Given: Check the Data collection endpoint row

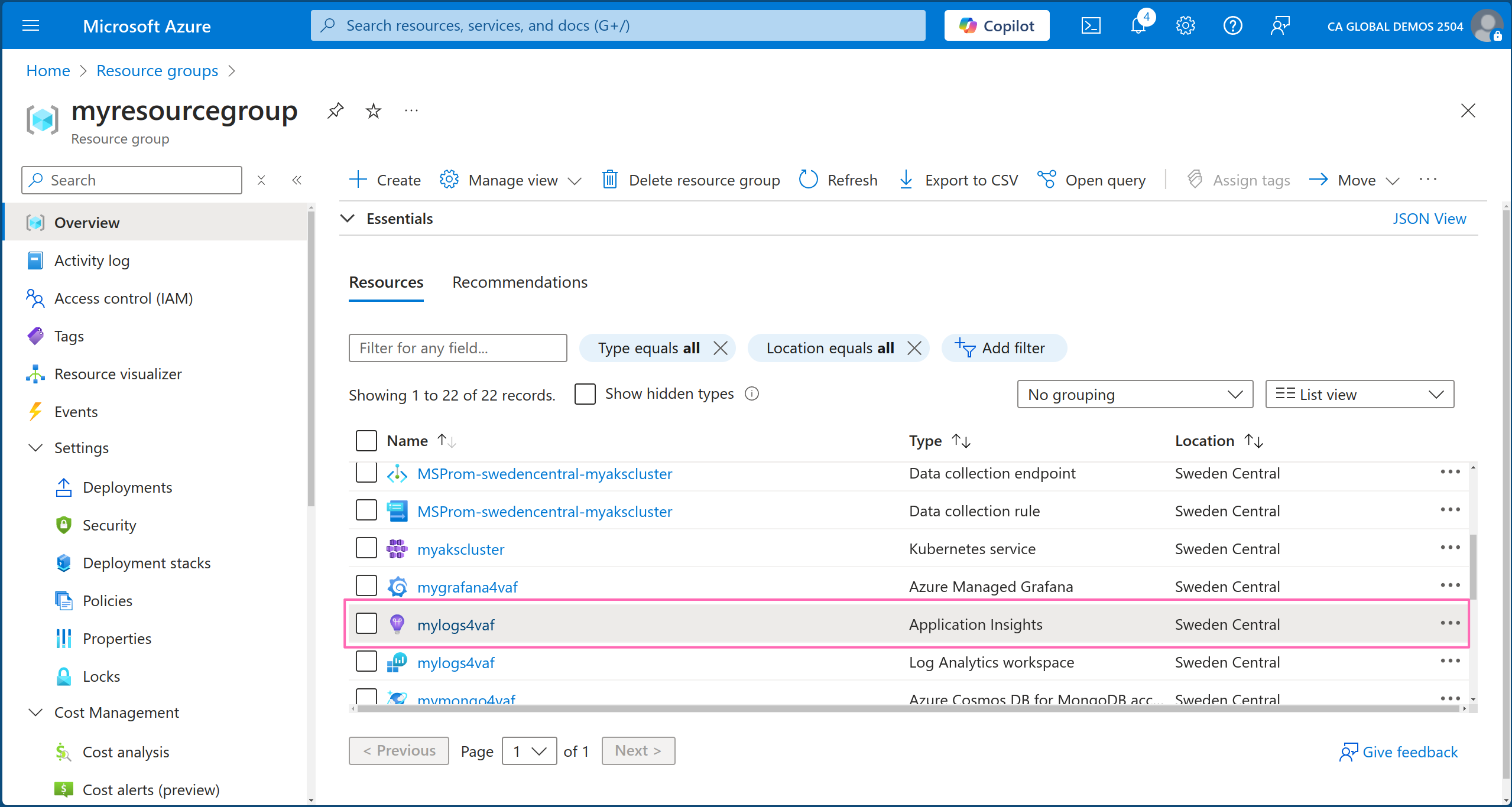Looking at the screenshot, I should click(366, 472).
